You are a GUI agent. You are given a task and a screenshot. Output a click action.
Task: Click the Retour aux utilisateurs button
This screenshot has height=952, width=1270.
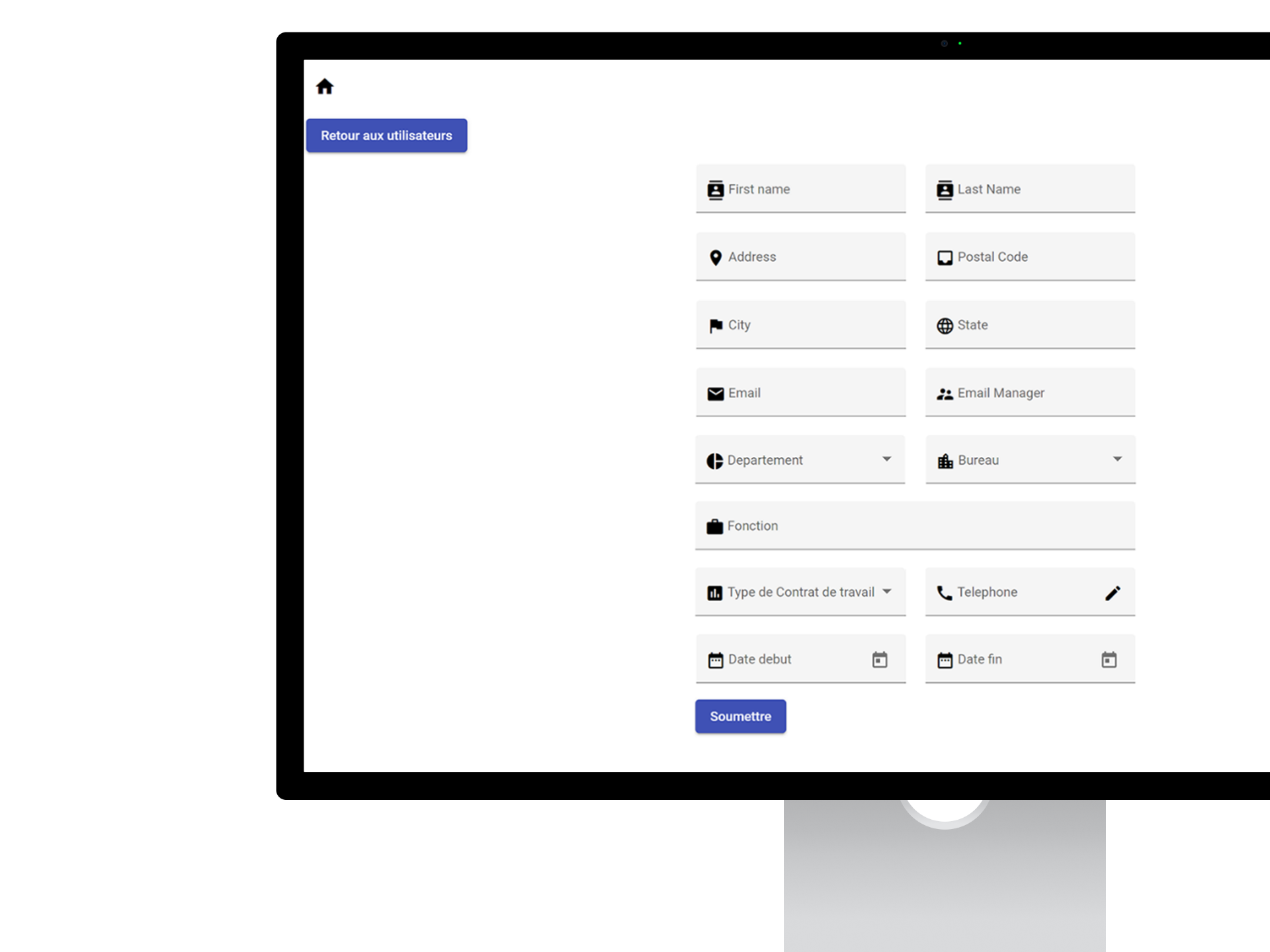tap(386, 135)
